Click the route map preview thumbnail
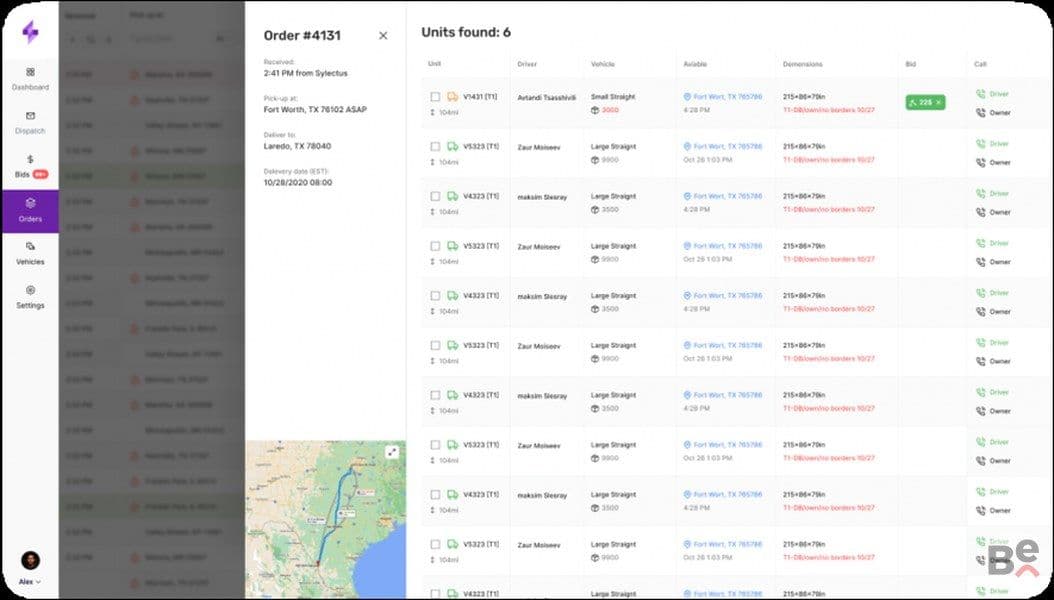Viewport: 1054px width, 600px height. [325, 519]
